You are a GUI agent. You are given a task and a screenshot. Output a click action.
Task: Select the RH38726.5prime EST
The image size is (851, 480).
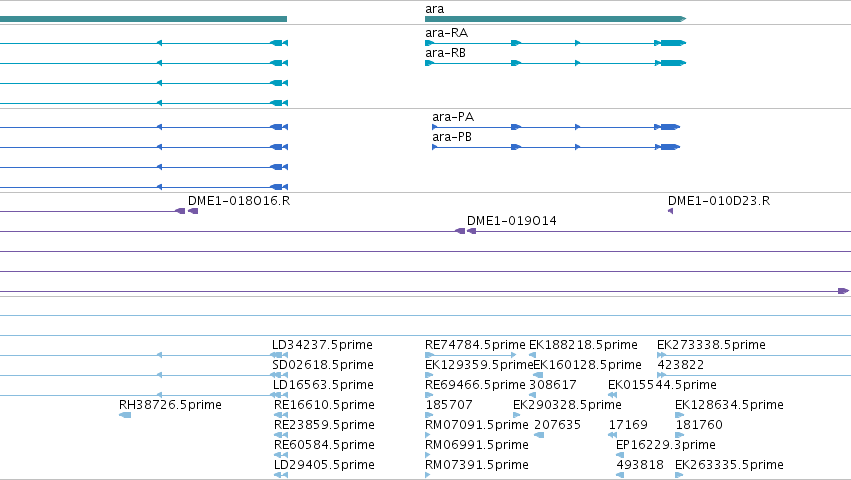170,405
